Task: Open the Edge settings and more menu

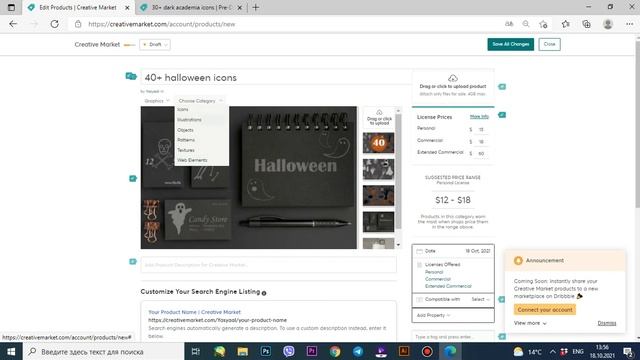Action: click(x=629, y=24)
